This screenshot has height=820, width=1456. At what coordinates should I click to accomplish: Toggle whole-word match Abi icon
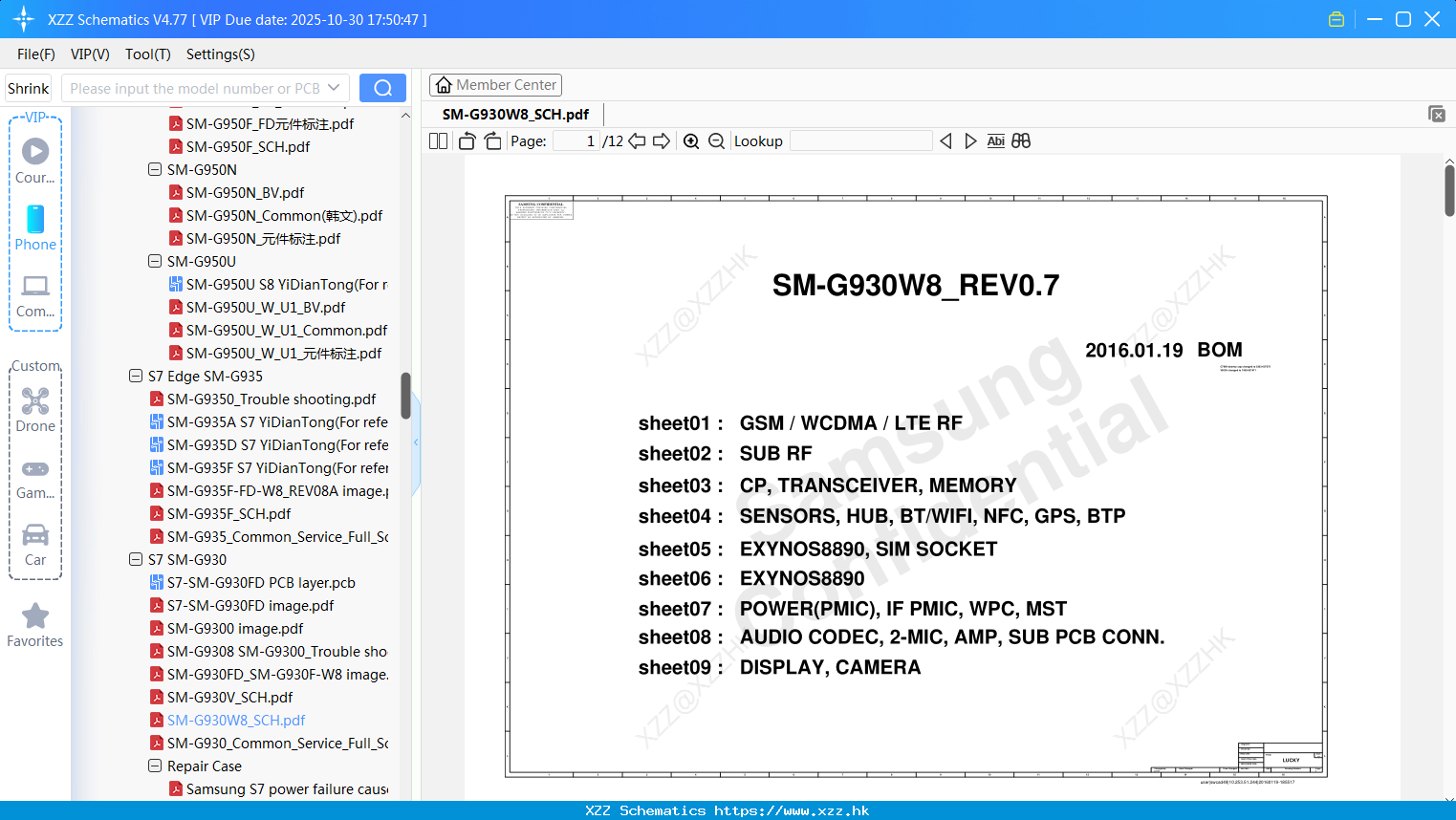pos(995,141)
